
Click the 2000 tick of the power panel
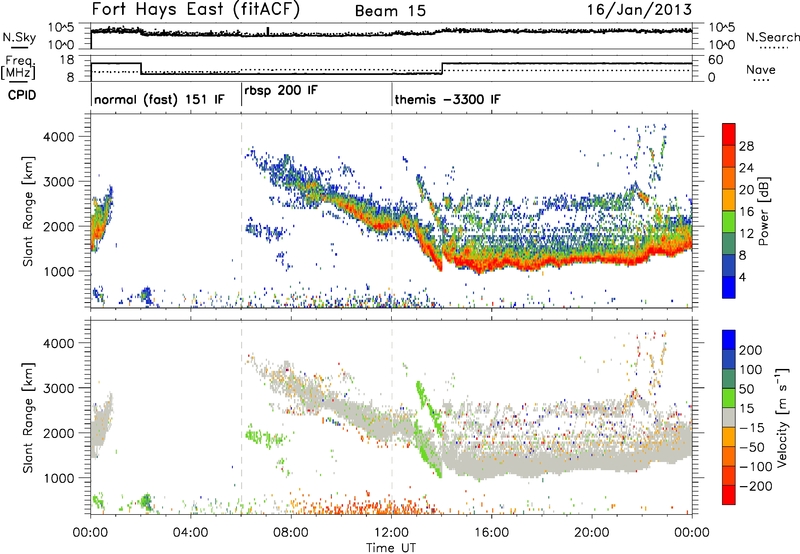[x=59, y=226]
